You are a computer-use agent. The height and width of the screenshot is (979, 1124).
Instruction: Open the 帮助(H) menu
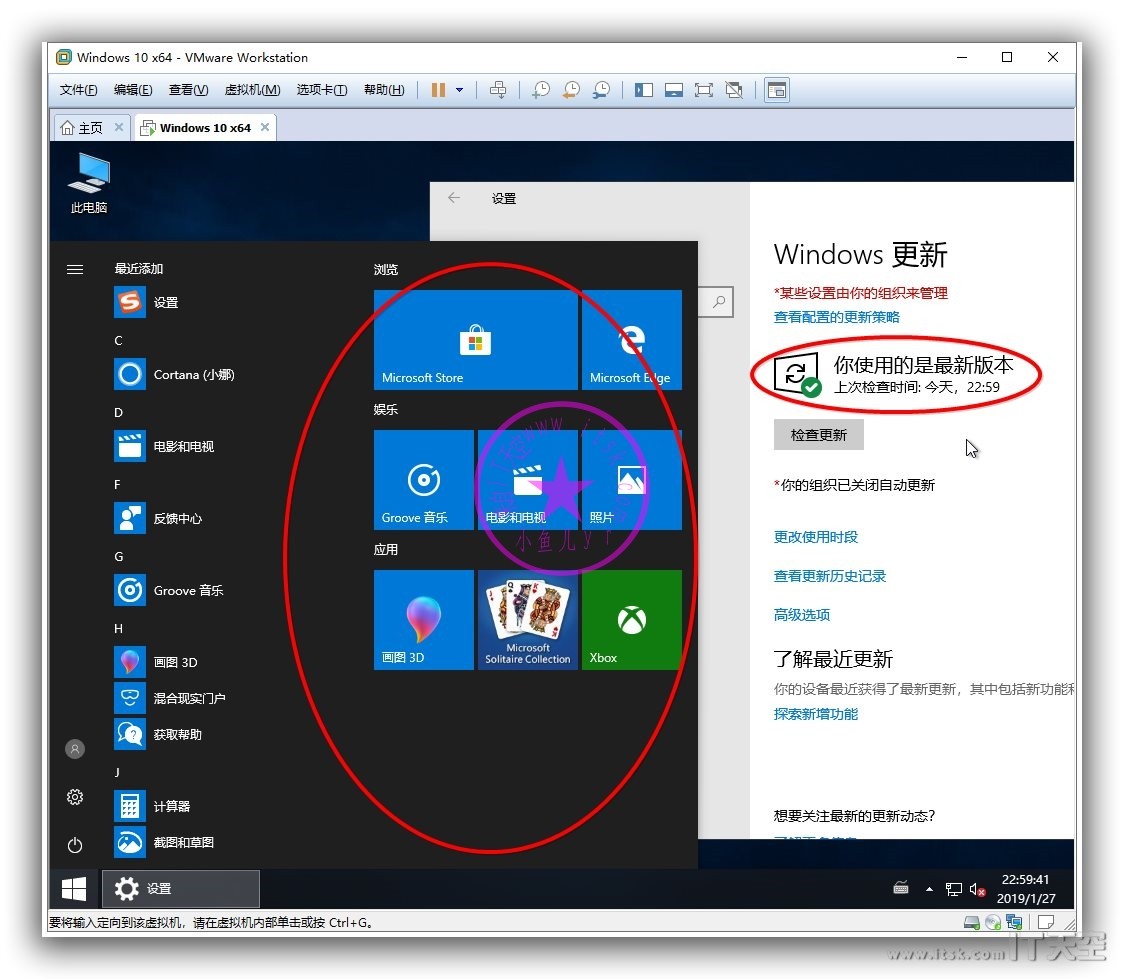click(x=384, y=90)
